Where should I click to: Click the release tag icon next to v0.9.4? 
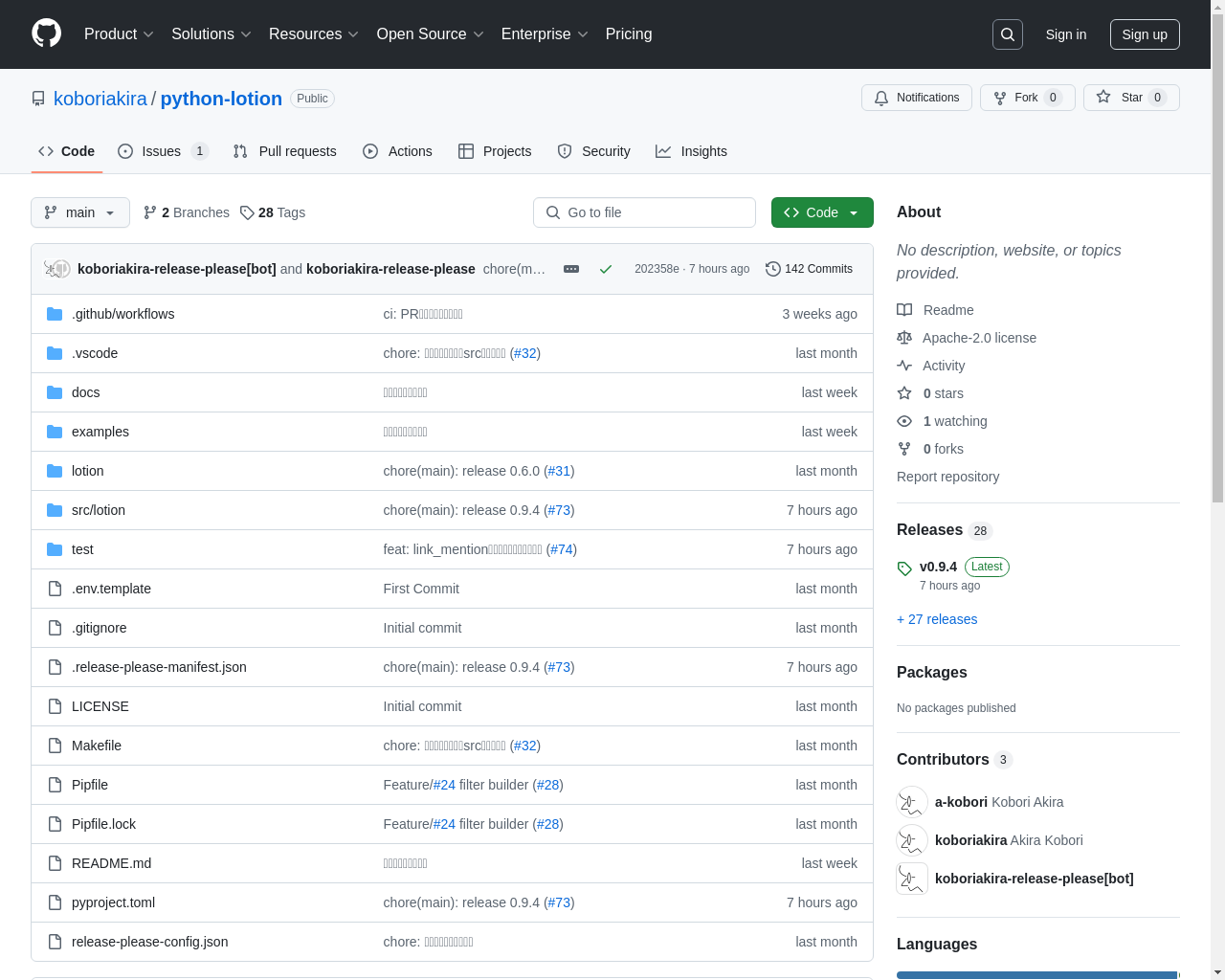[904, 568]
